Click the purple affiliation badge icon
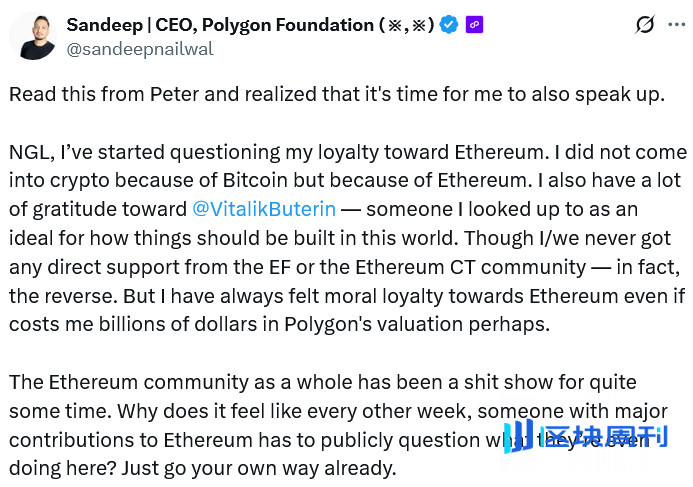 474,24
